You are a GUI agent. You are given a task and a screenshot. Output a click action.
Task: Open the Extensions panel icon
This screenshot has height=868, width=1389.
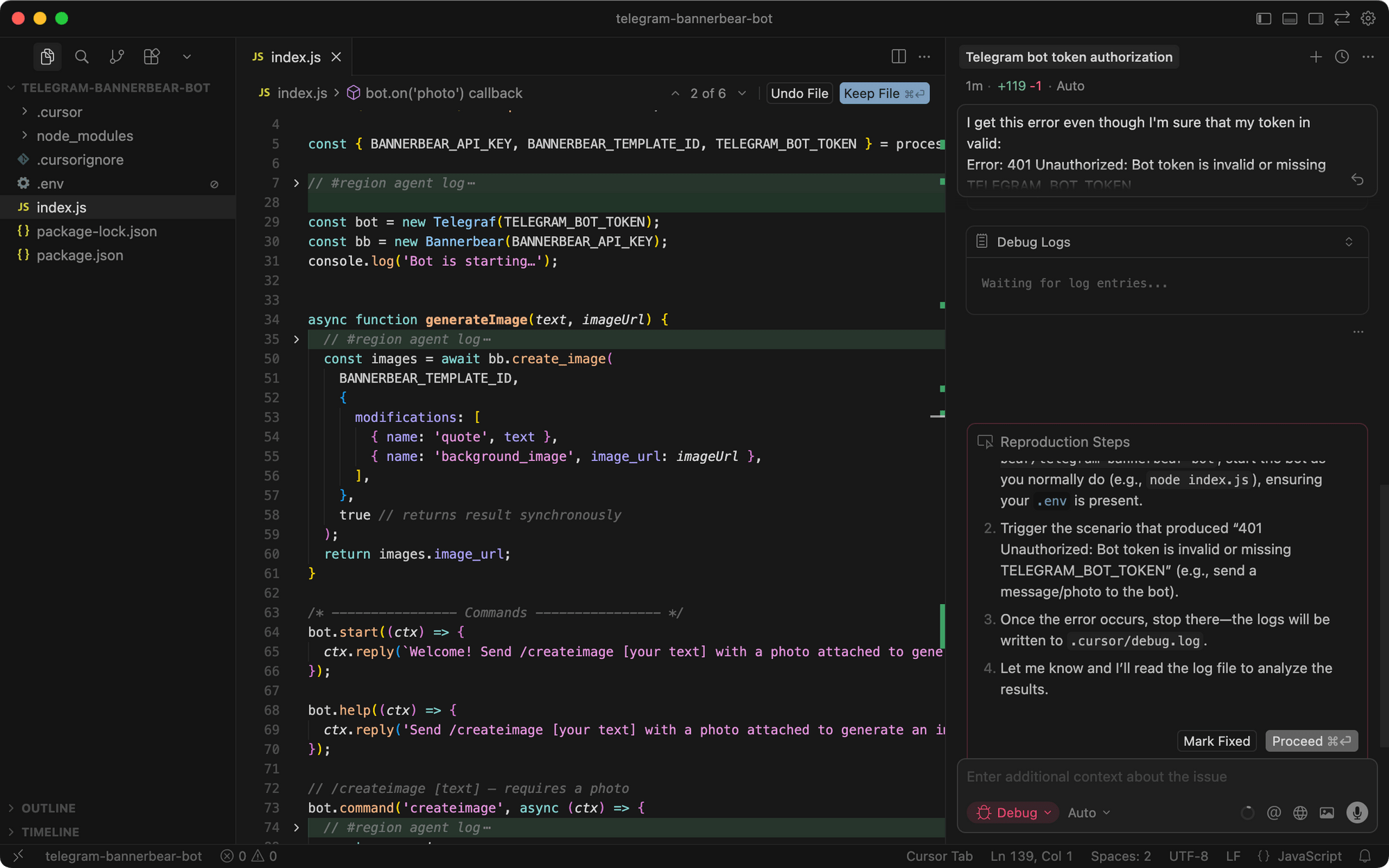point(151,57)
